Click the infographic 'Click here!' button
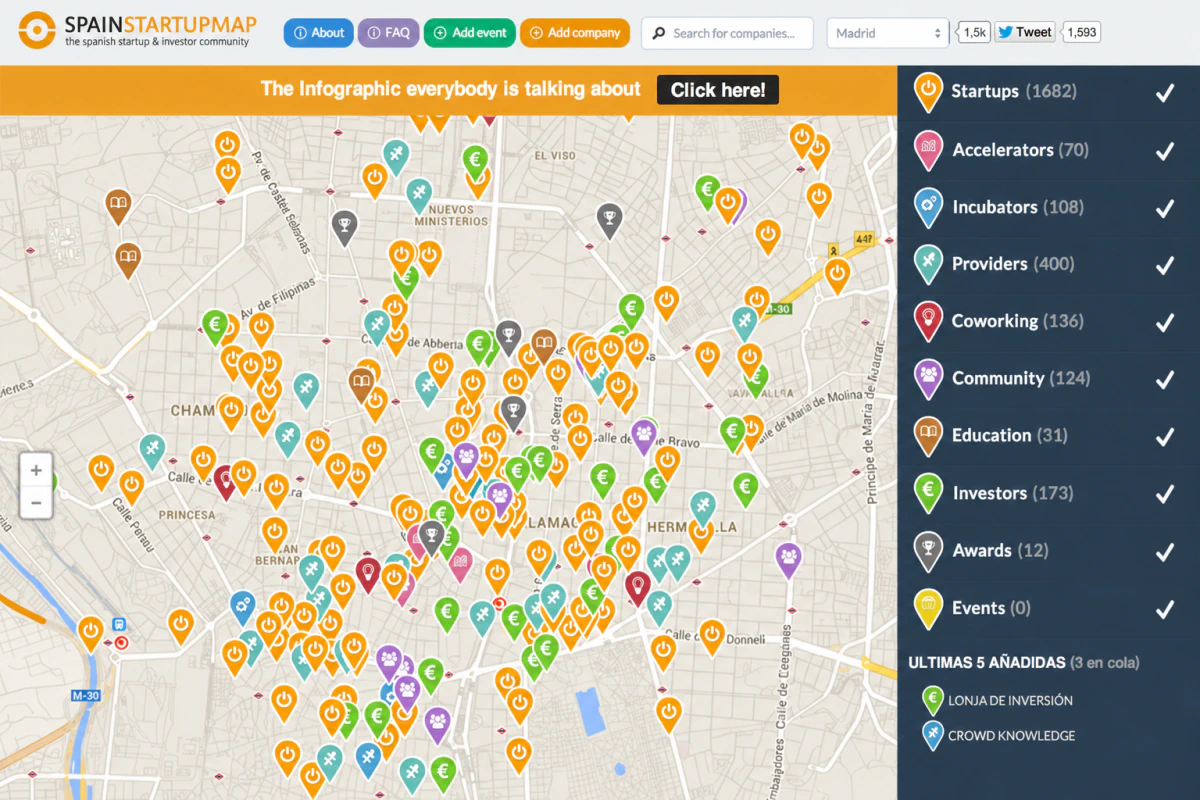The width and height of the screenshot is (1200, 800). [x=718, y=90]
